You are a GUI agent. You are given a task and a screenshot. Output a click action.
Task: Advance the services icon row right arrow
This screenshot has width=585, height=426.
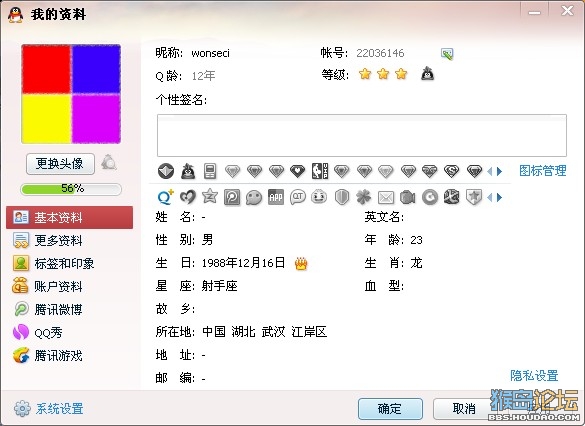pos(500,197)
